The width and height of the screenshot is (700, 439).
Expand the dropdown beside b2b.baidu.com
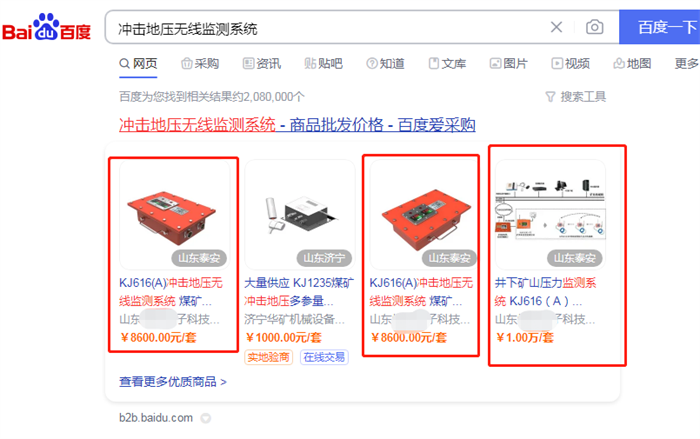coord(205,418)
